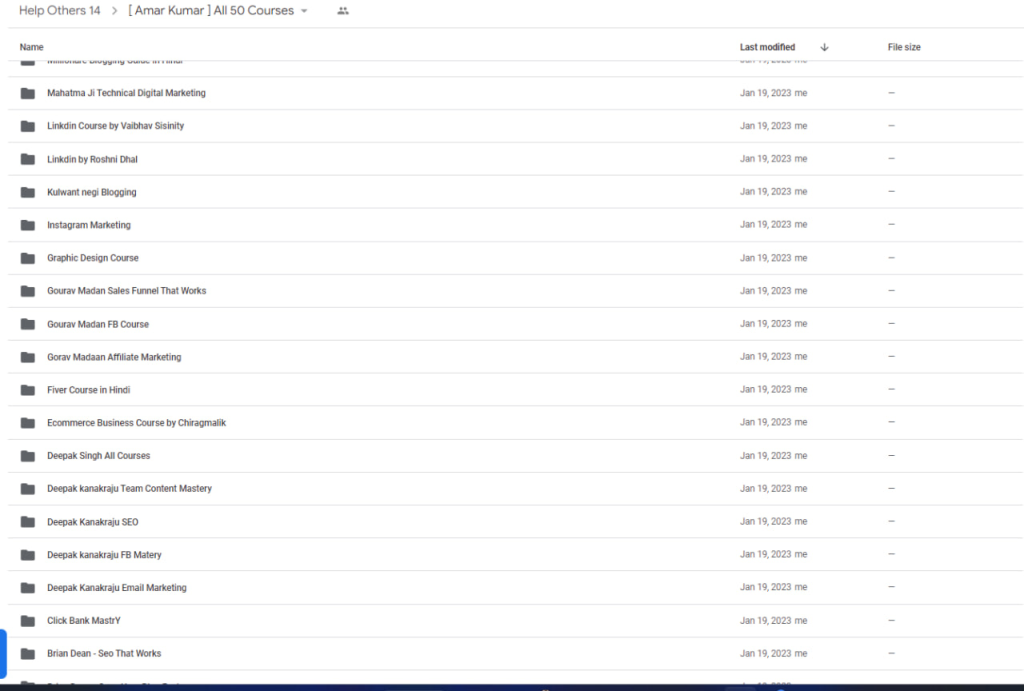1024x691 pixels.
Task: Select Graphic Design Course folder name
Action: pos(93,258)
